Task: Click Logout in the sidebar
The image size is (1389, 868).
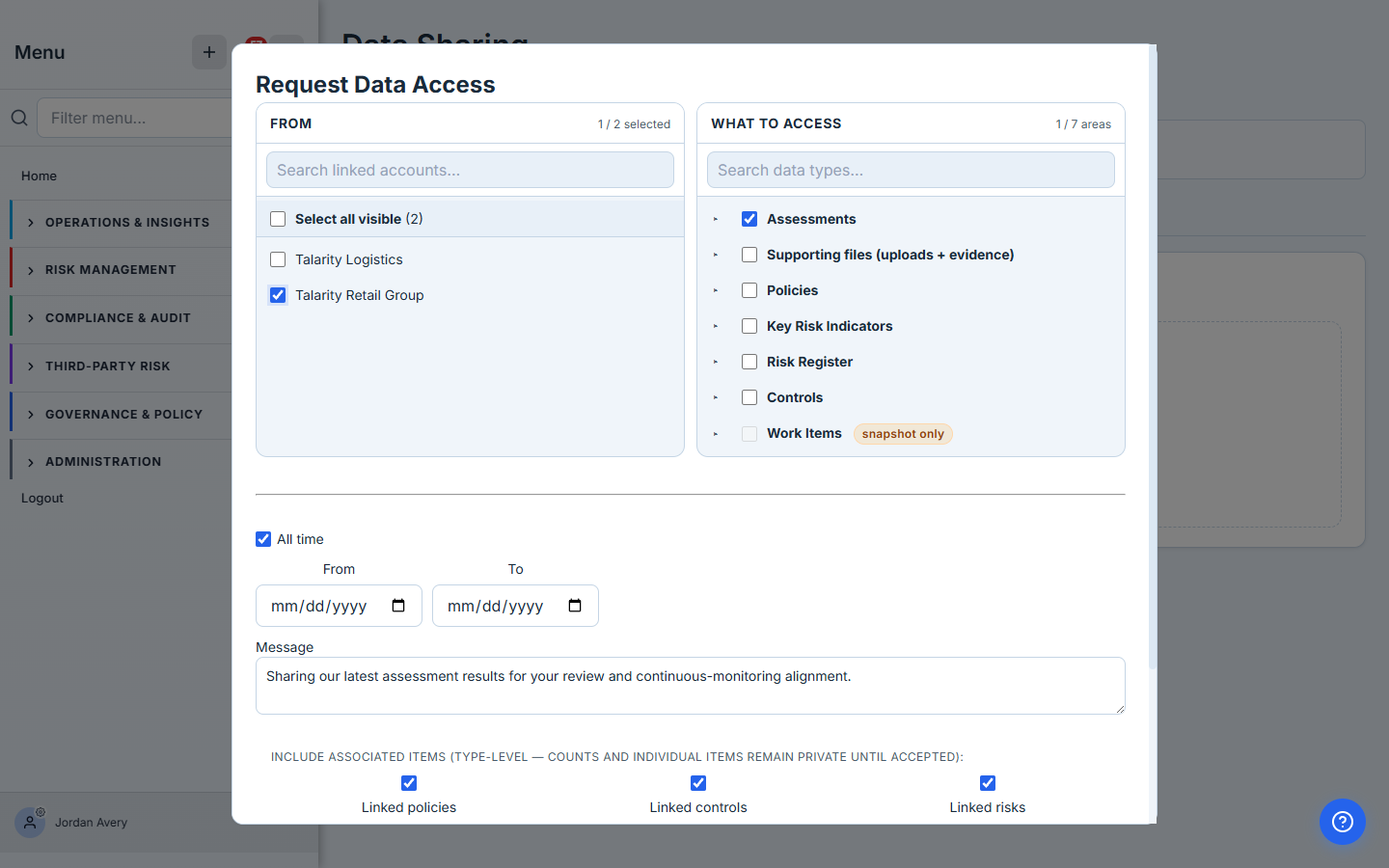Action: coord(42,498)
